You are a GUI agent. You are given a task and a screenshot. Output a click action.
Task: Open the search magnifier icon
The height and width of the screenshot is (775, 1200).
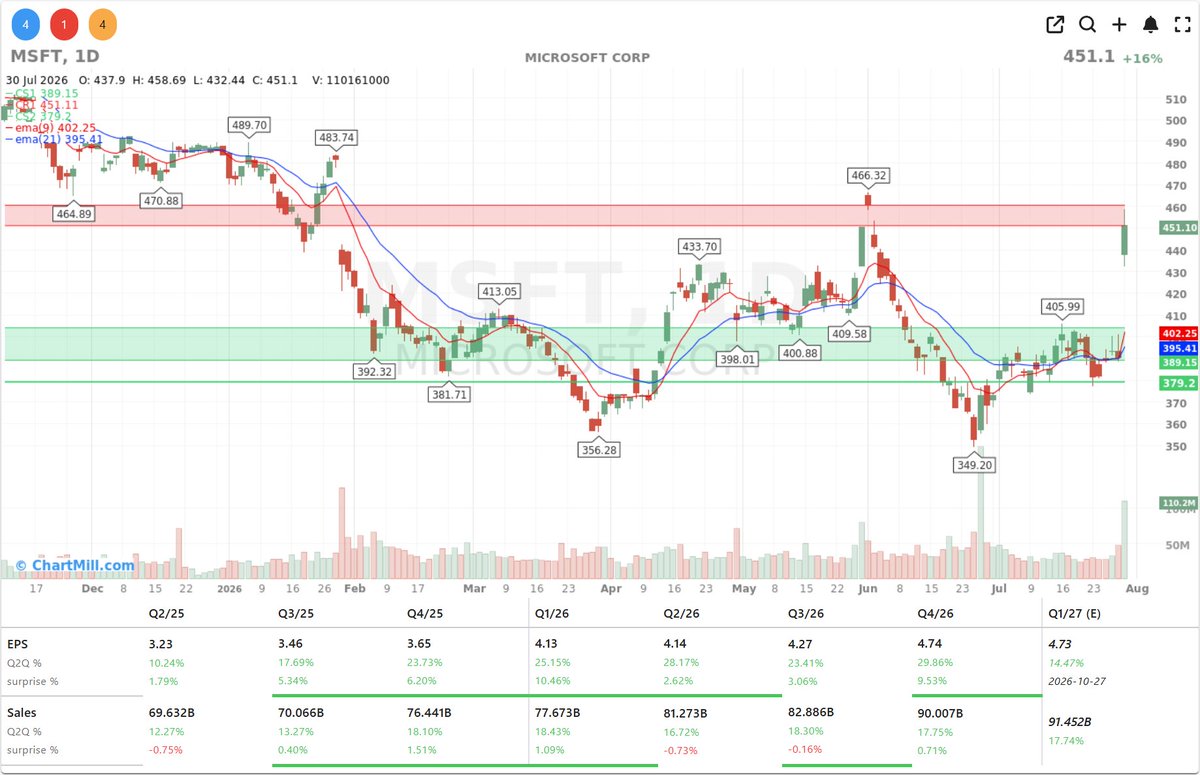(x=1087, y=25)
